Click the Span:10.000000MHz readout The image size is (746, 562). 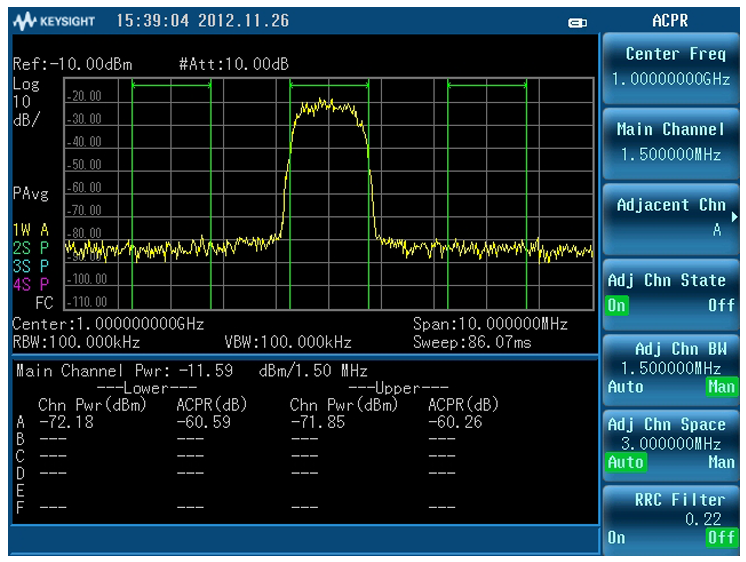(x=490, y=325)
